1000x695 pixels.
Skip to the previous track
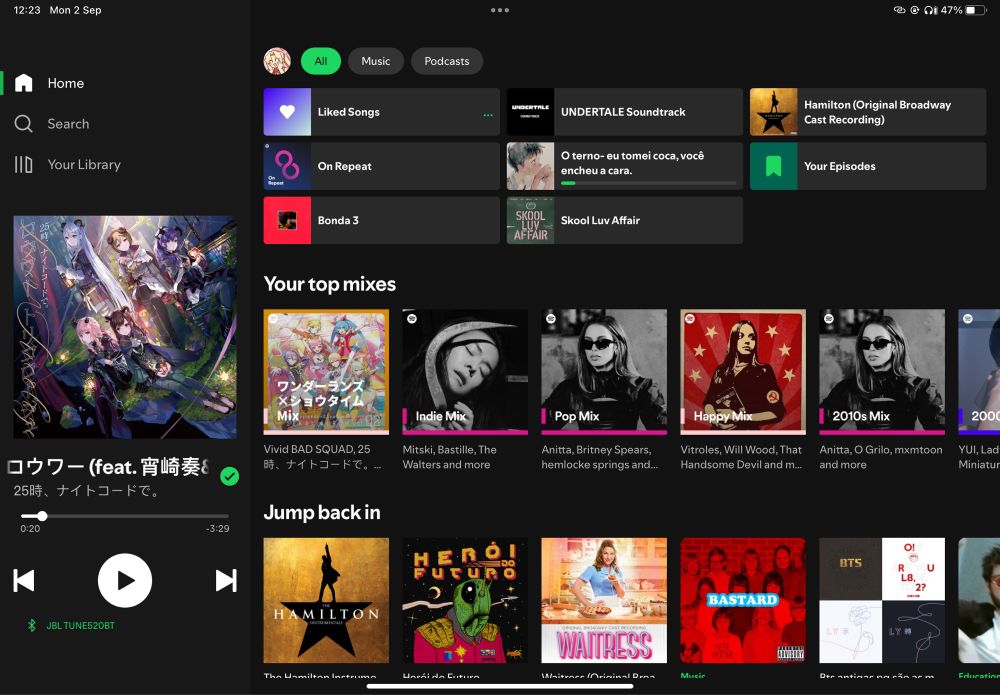point(24,580)
